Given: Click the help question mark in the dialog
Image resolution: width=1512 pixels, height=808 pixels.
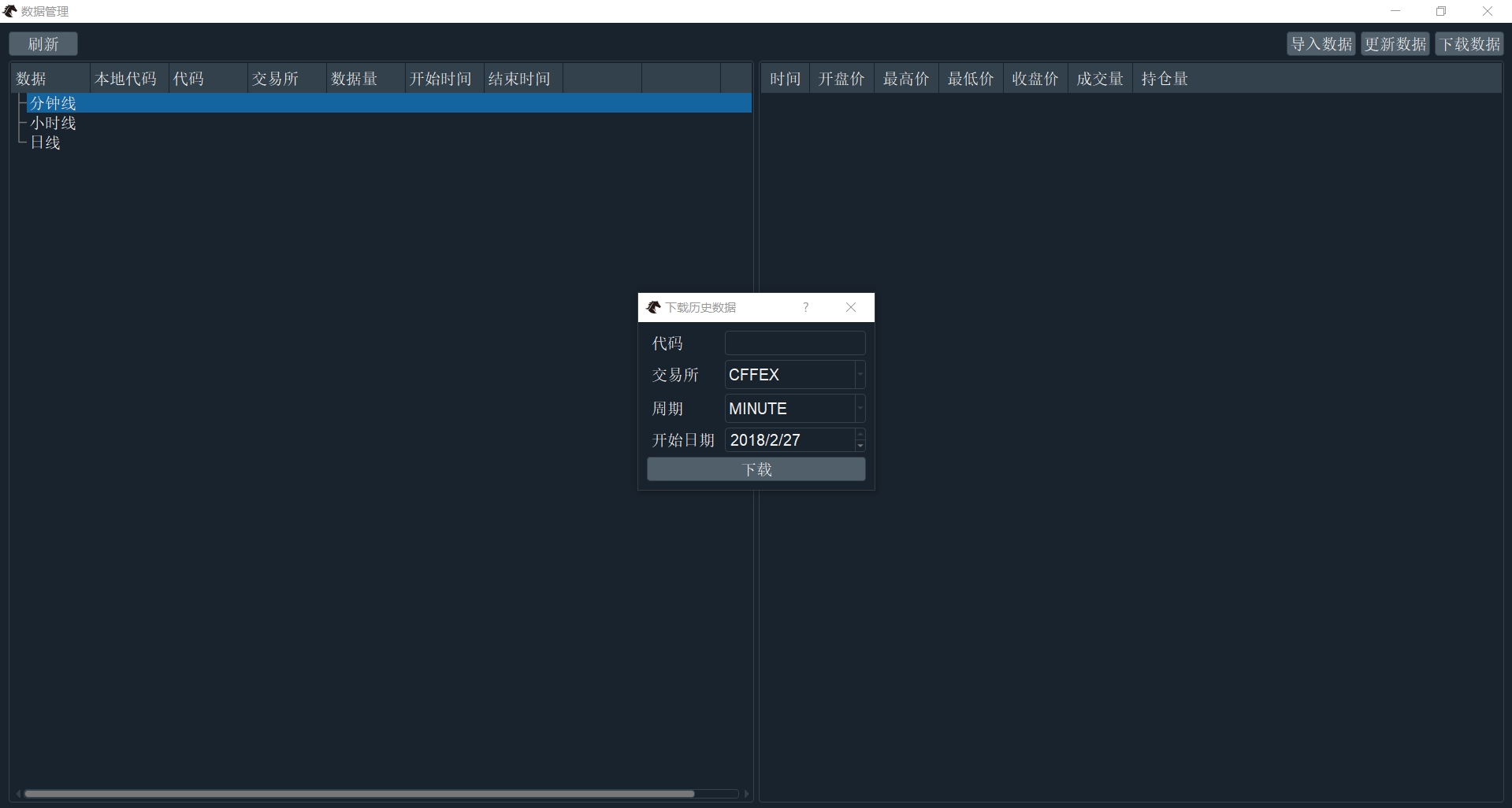Looking at the screenshot, I should coord(805,307).
